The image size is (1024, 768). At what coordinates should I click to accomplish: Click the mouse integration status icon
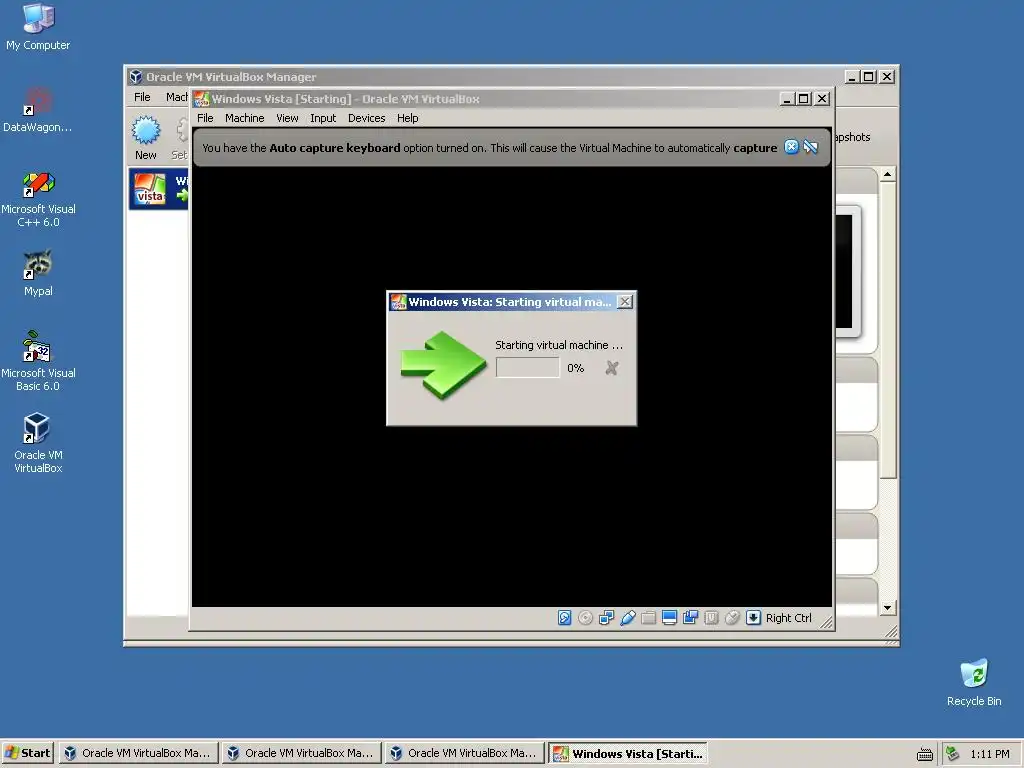click(732, 618)
